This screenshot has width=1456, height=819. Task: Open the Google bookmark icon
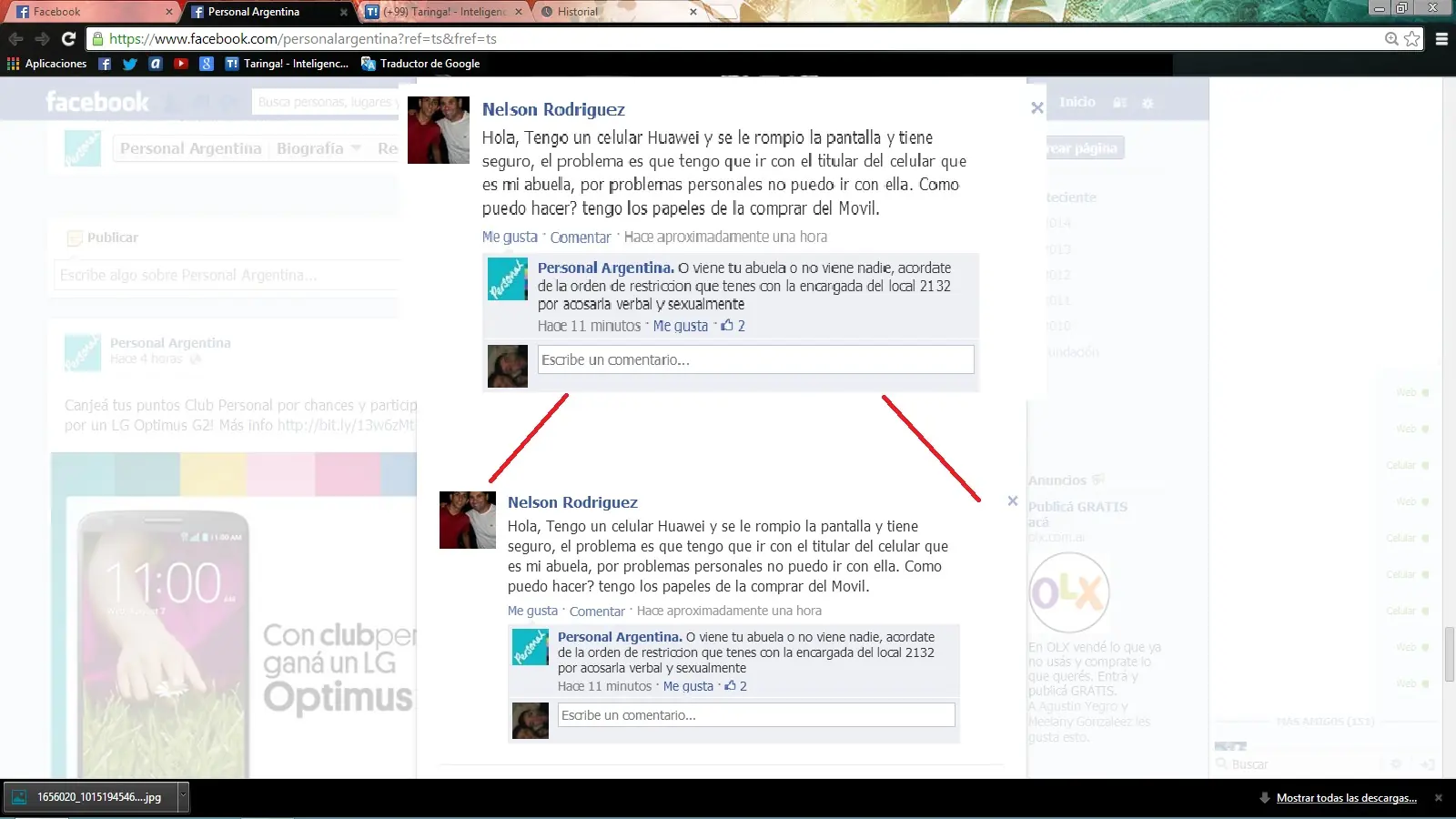(x=207, y=64)
